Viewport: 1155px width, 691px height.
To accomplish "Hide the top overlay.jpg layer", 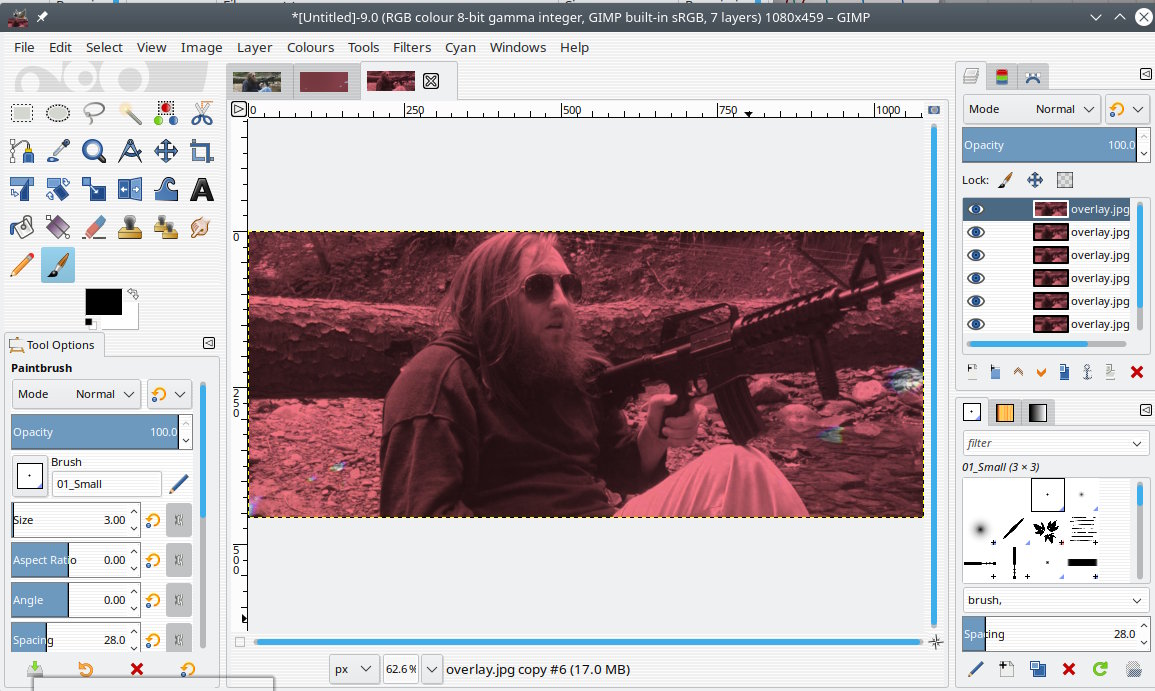I will 976,209.
